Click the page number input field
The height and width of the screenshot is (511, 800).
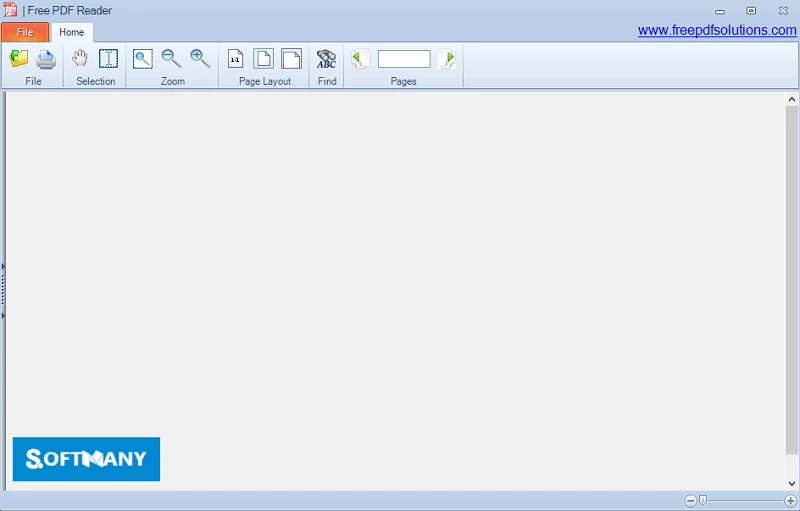[x=404, y=59]
